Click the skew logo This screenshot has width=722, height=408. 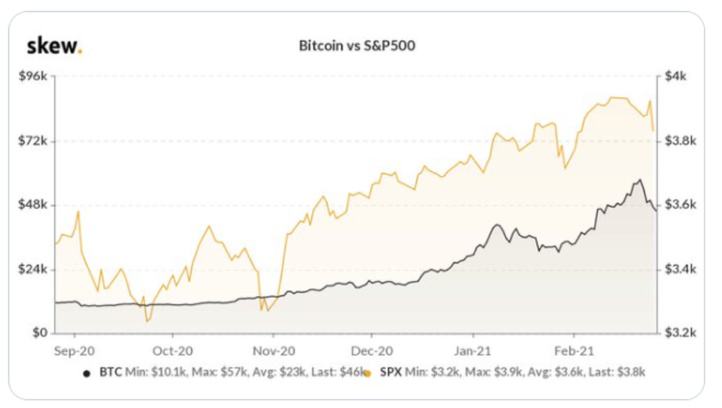click(x=54, y=46)
